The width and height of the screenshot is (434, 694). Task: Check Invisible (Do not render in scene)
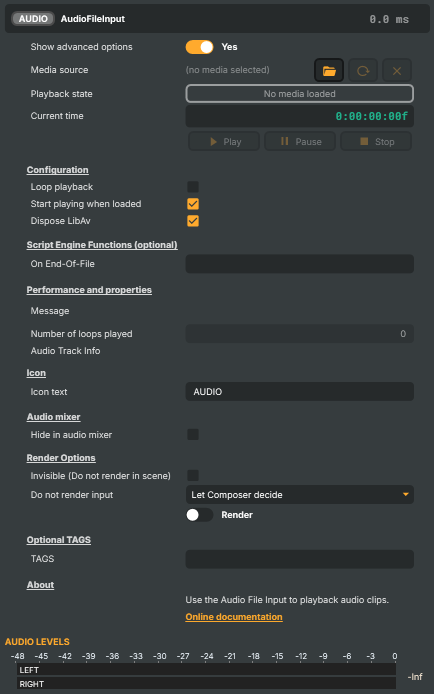pos(193,475)
